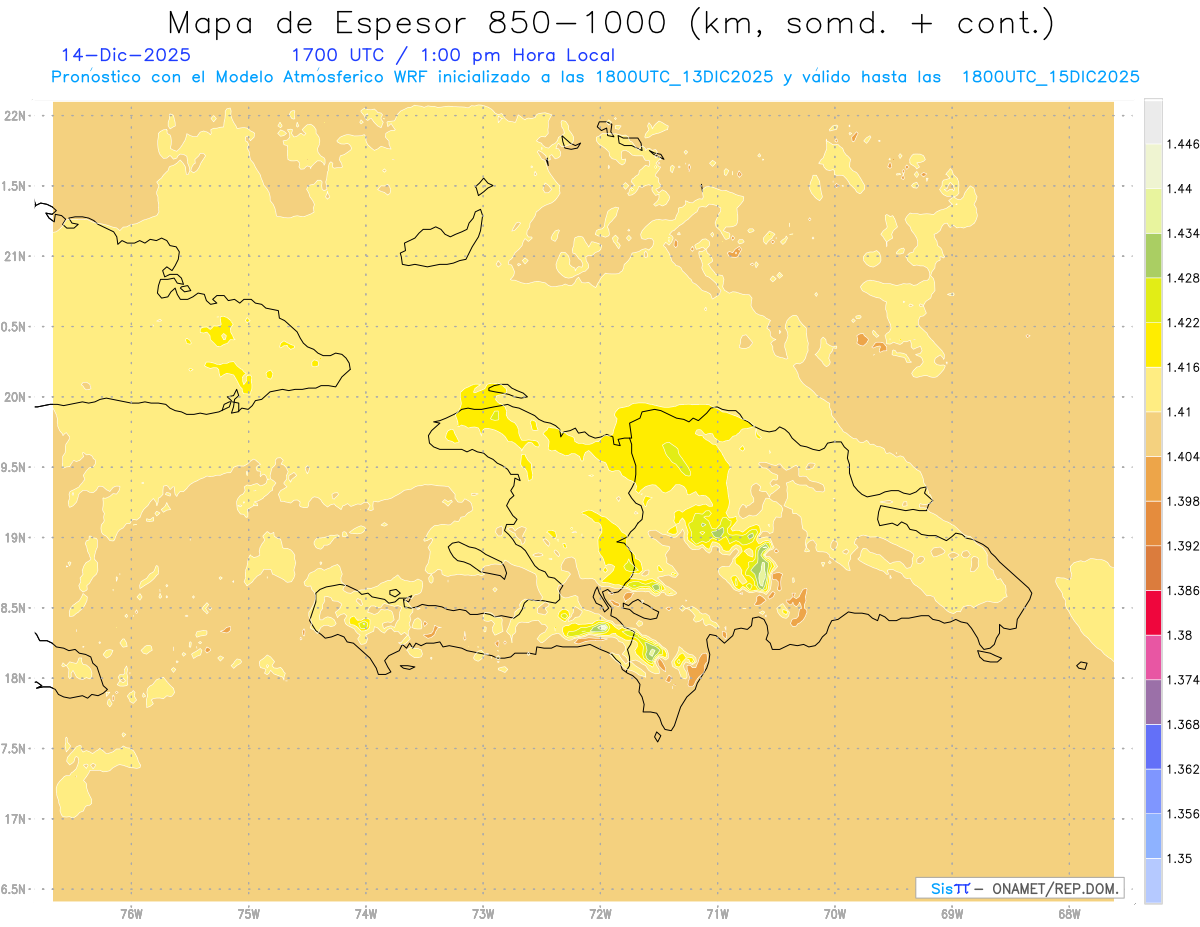Click the '70W' longitude axis label
Viewport: 1200px width, 927px height.
(835, 915)
